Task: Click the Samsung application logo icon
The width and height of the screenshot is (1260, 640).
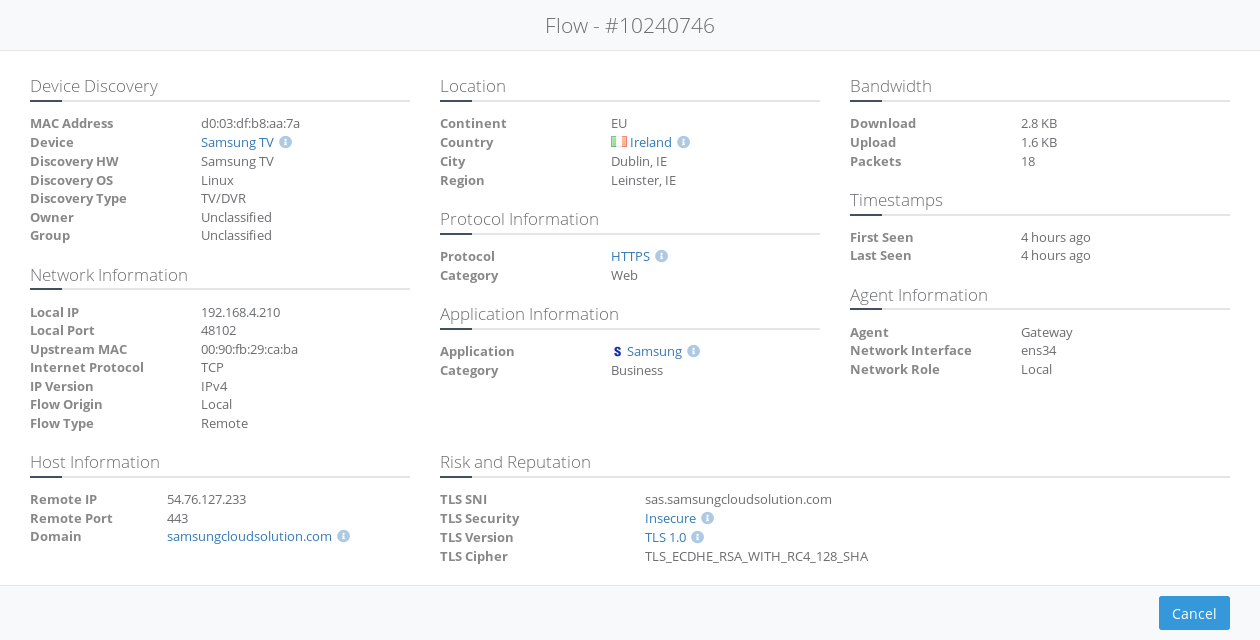Action: (x=617, y=352)
